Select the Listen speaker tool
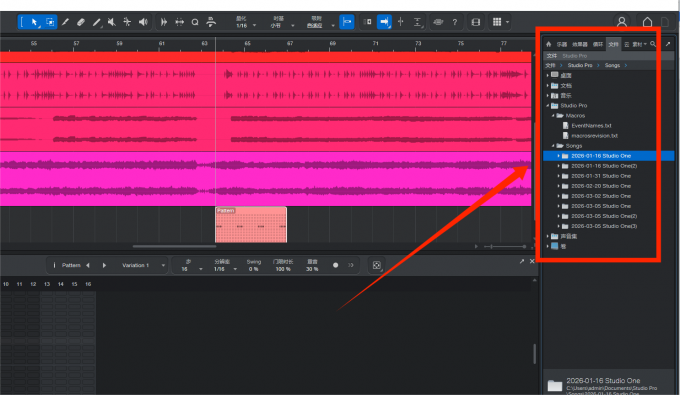 (x=143, y=22)
